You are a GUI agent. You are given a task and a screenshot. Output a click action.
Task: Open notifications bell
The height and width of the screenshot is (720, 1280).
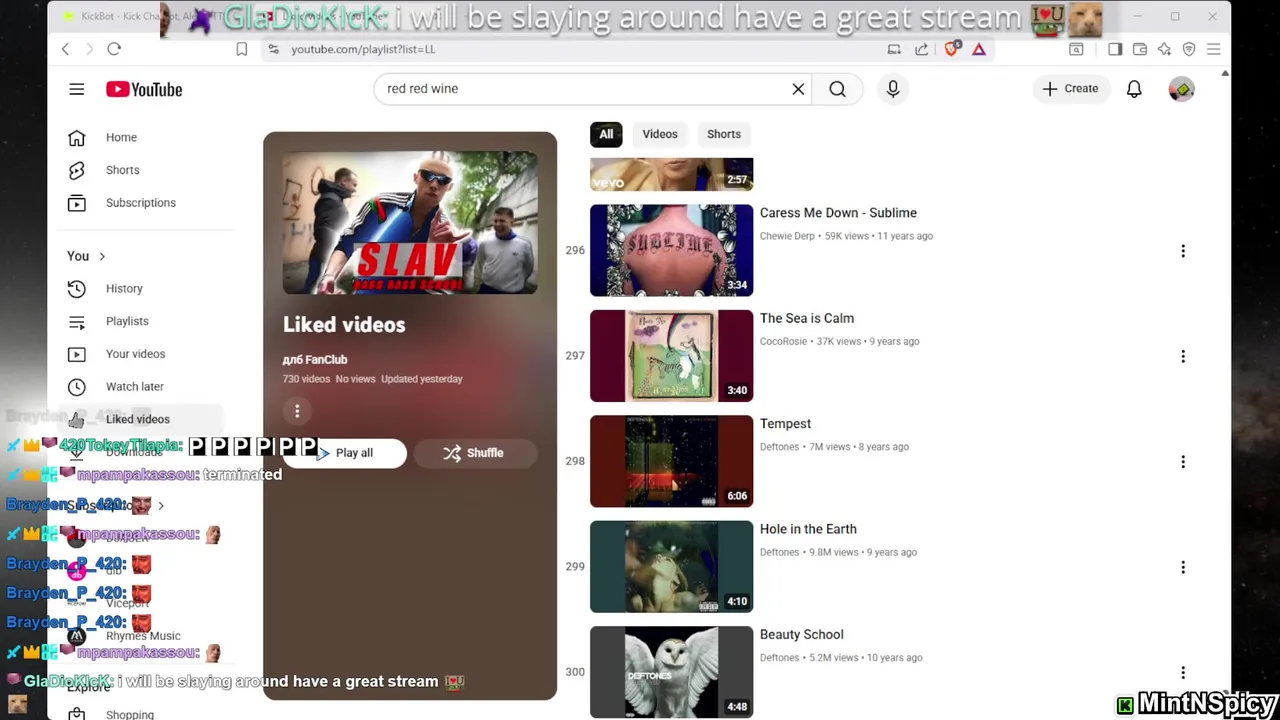pos(1134,89)
